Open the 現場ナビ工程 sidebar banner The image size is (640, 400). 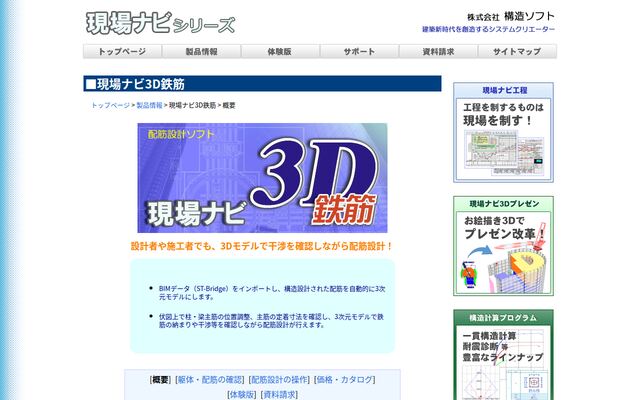(x=503, y=132)
